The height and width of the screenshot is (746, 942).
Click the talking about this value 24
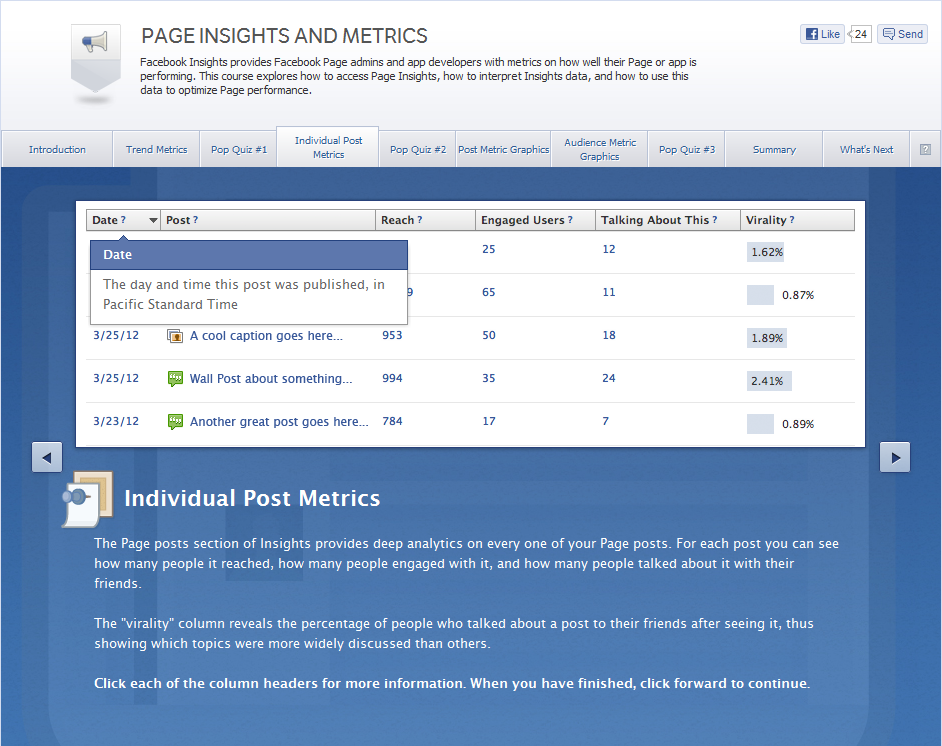coord(609,378)
